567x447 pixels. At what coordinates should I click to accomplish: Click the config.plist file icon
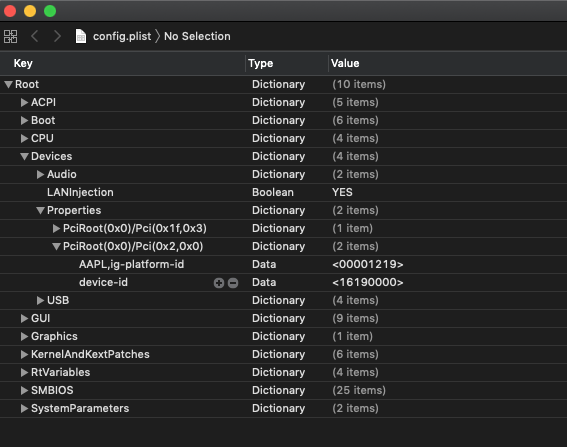[x=81, y=36]
